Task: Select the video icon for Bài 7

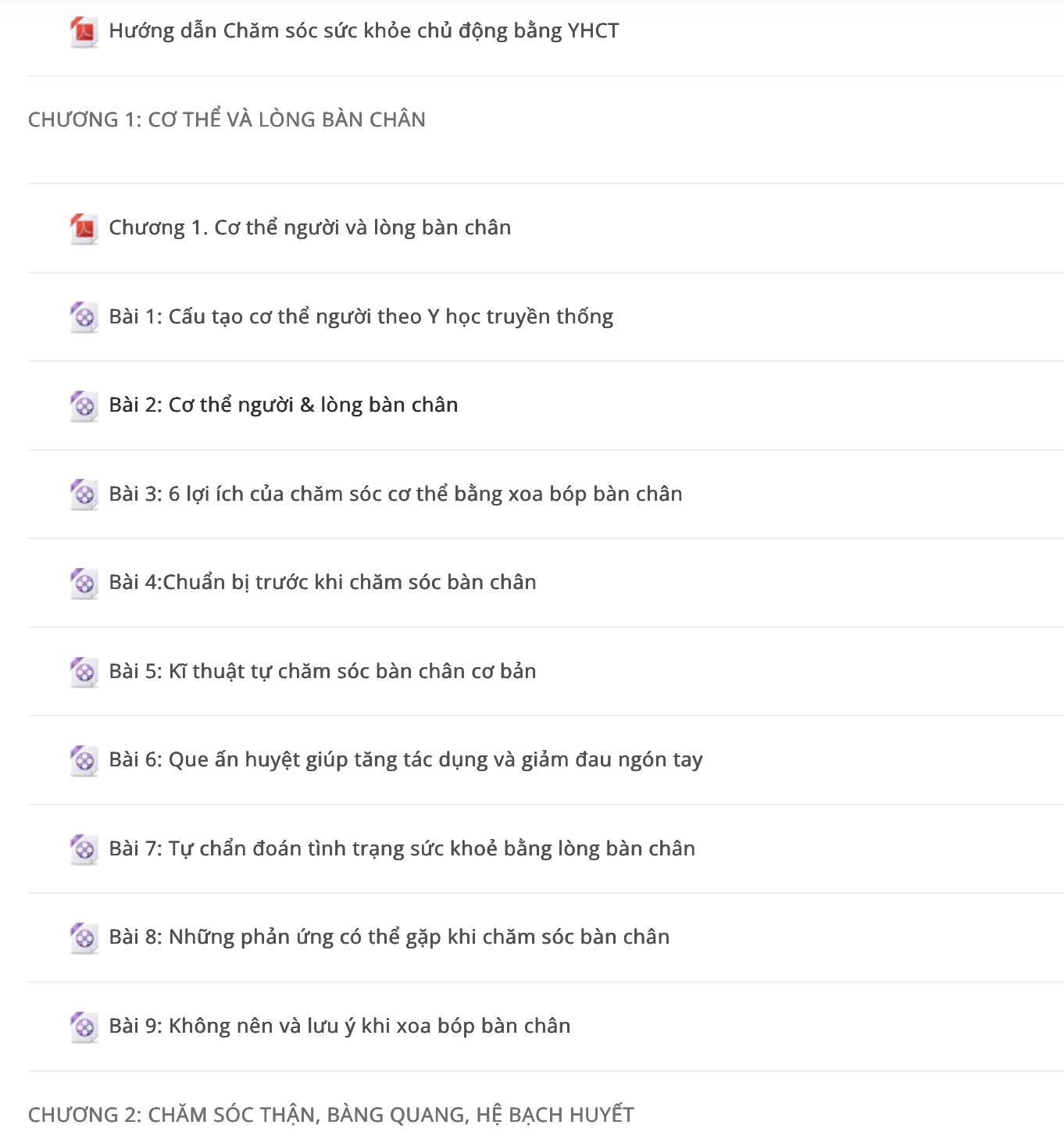Action: point(84,849)
